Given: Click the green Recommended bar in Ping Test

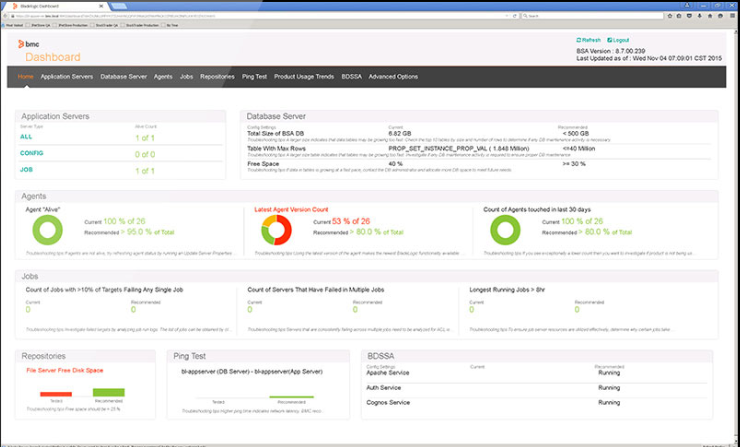Looking at the screenshot, I should click(291, 397).
